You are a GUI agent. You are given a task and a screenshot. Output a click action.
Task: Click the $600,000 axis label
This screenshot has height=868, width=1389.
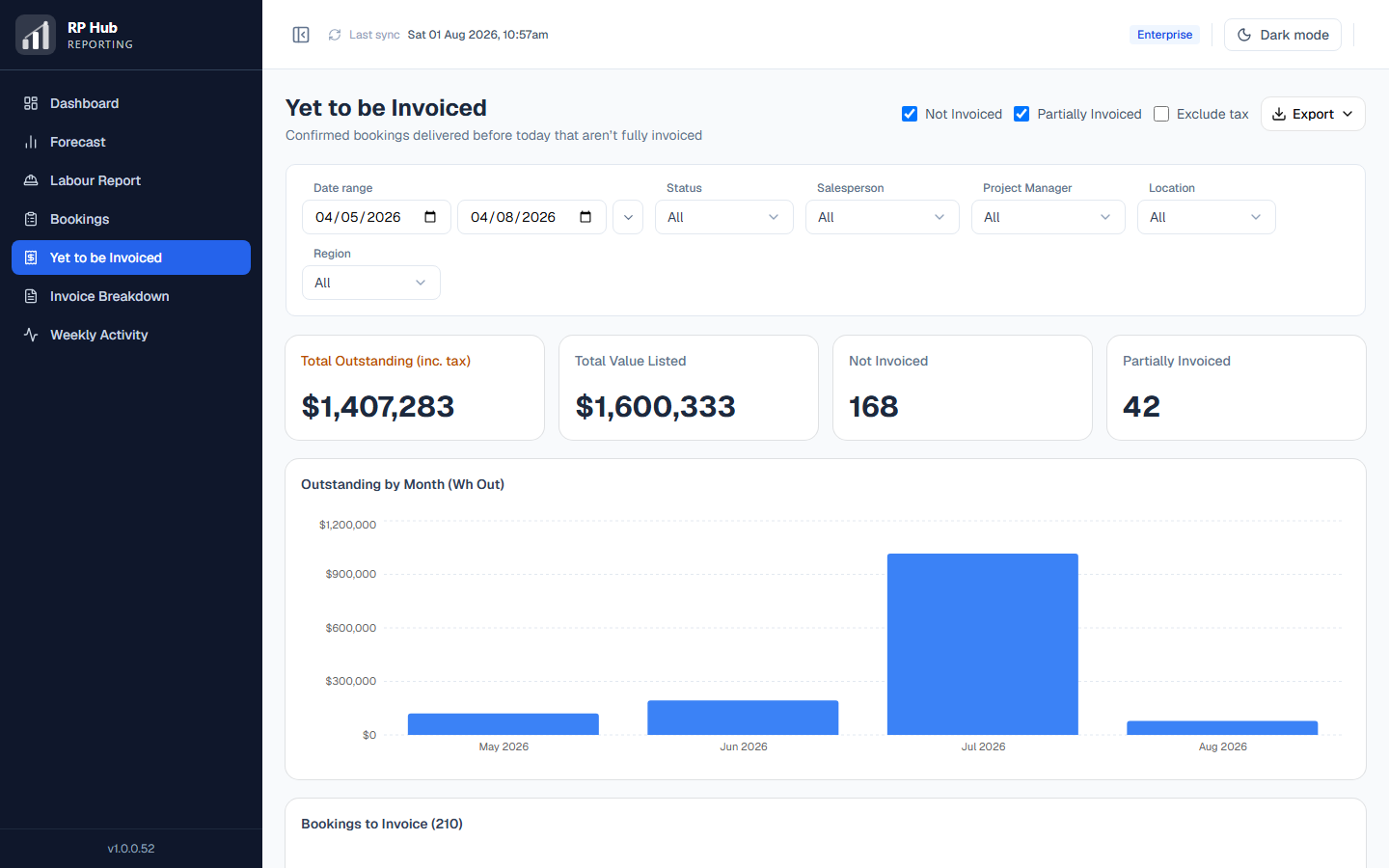tap(350, 628)
